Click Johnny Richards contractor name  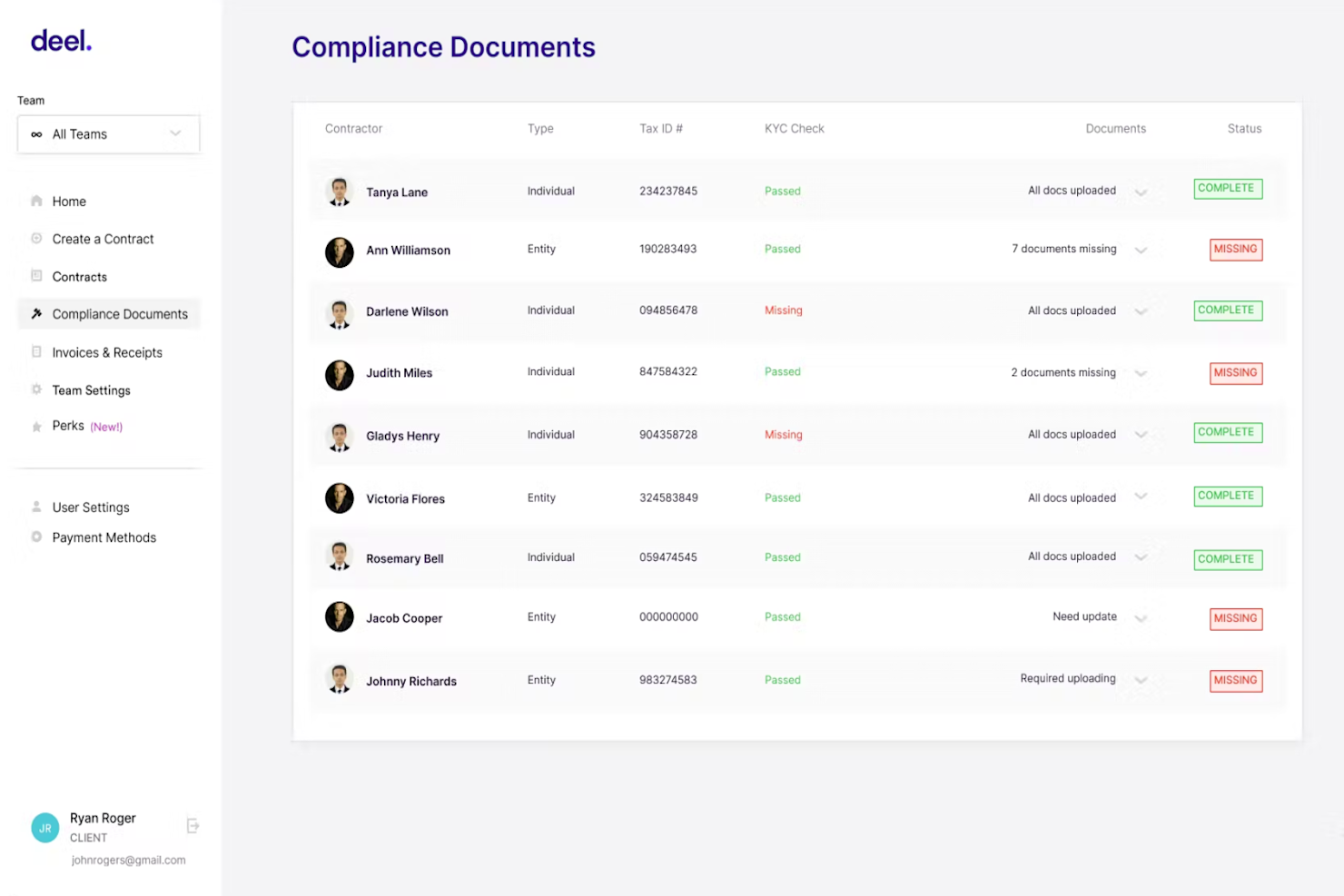click(x=411, y=681)
